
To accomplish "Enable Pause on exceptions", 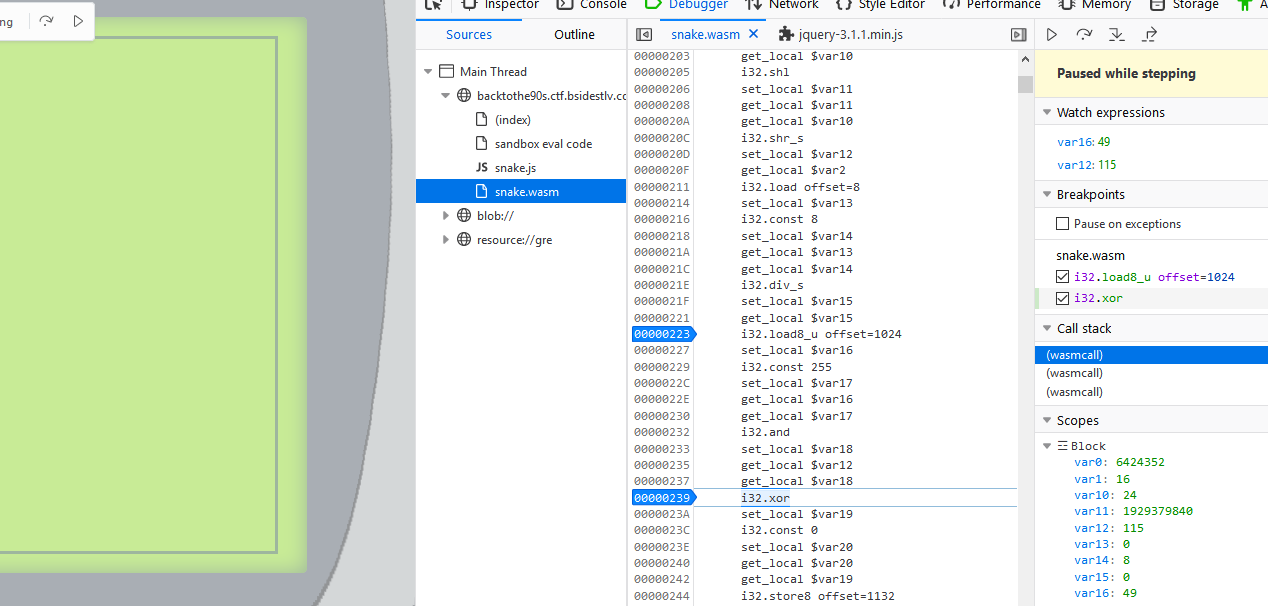I will coord(1063,223).
